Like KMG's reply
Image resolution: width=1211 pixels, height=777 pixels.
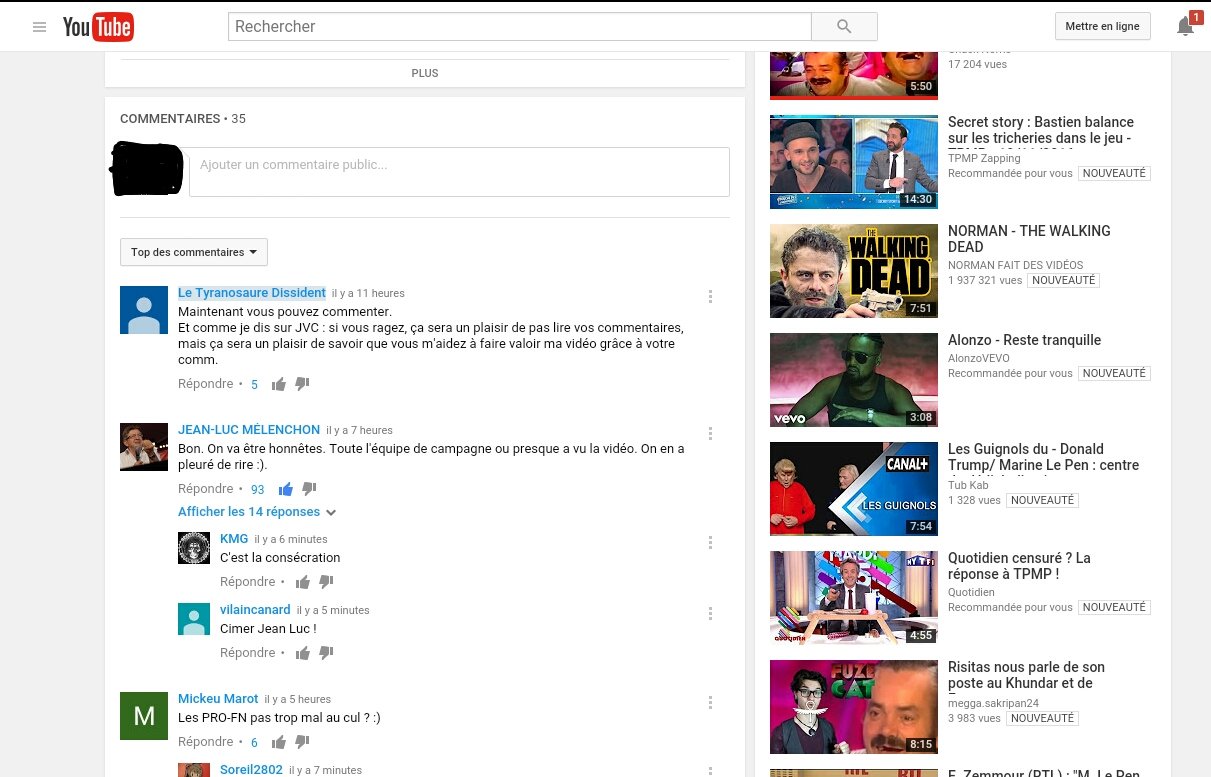pyautogui.click(x=303, y=582)
